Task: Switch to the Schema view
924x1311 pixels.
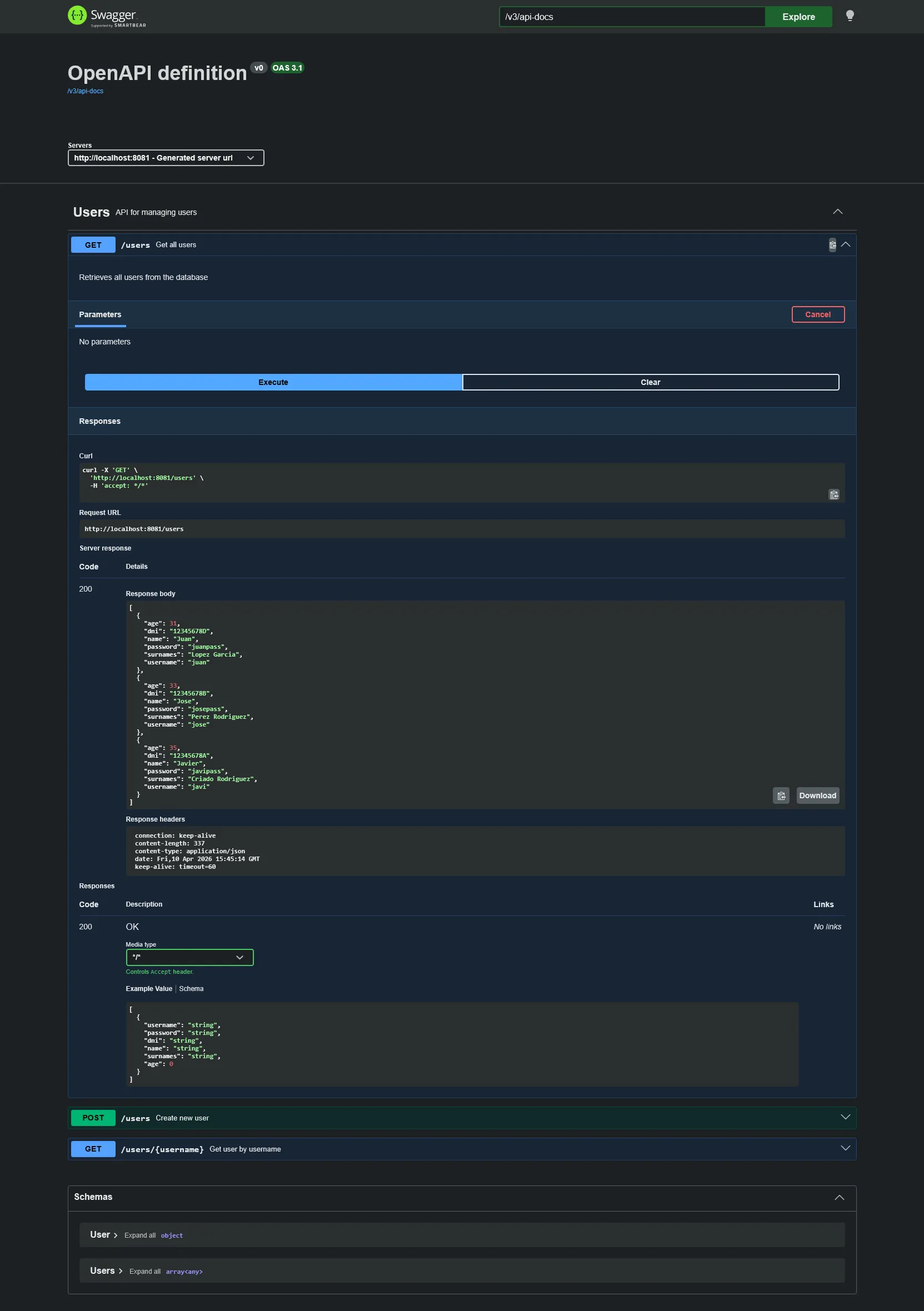Action: (191, 988)
